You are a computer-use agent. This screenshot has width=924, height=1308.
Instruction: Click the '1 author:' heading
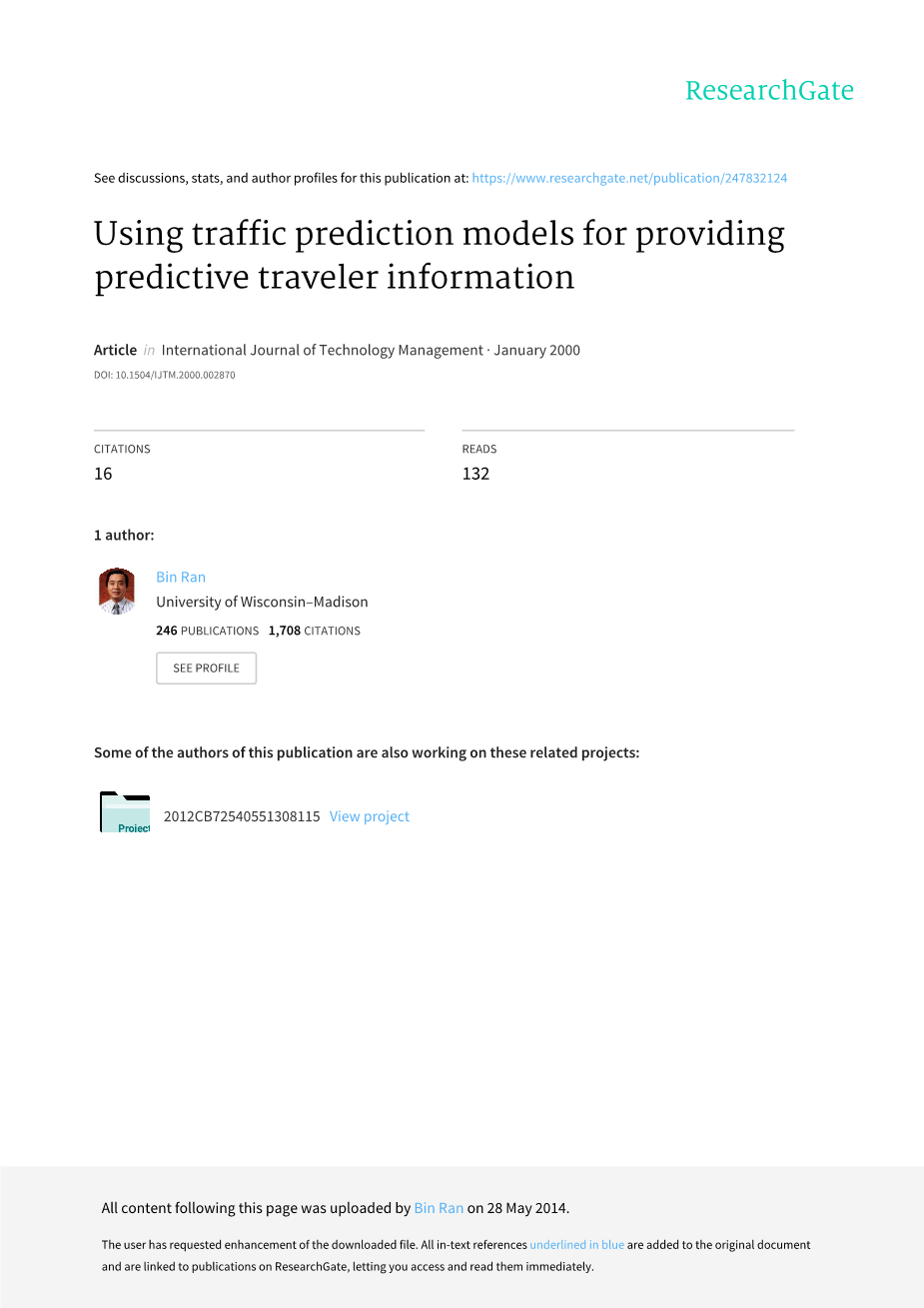124,535
